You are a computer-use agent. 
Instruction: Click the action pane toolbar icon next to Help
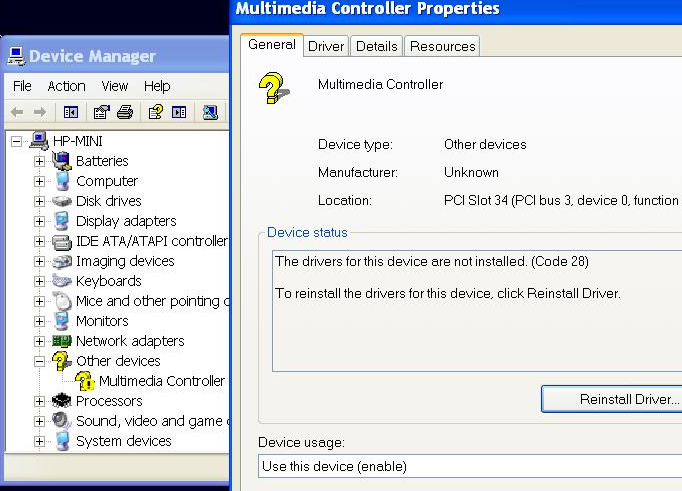tap(179, 112)
